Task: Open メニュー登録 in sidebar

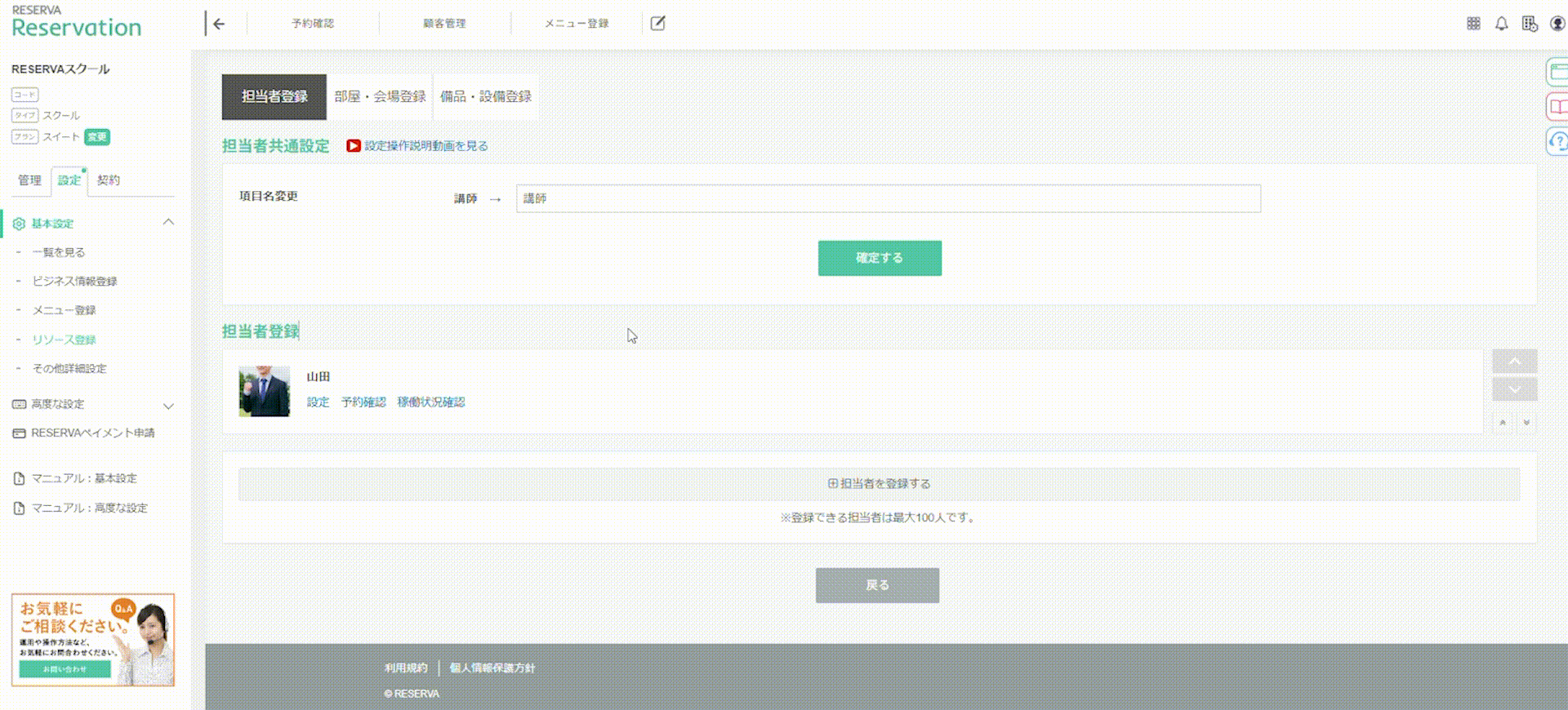Action: (64, 311)
